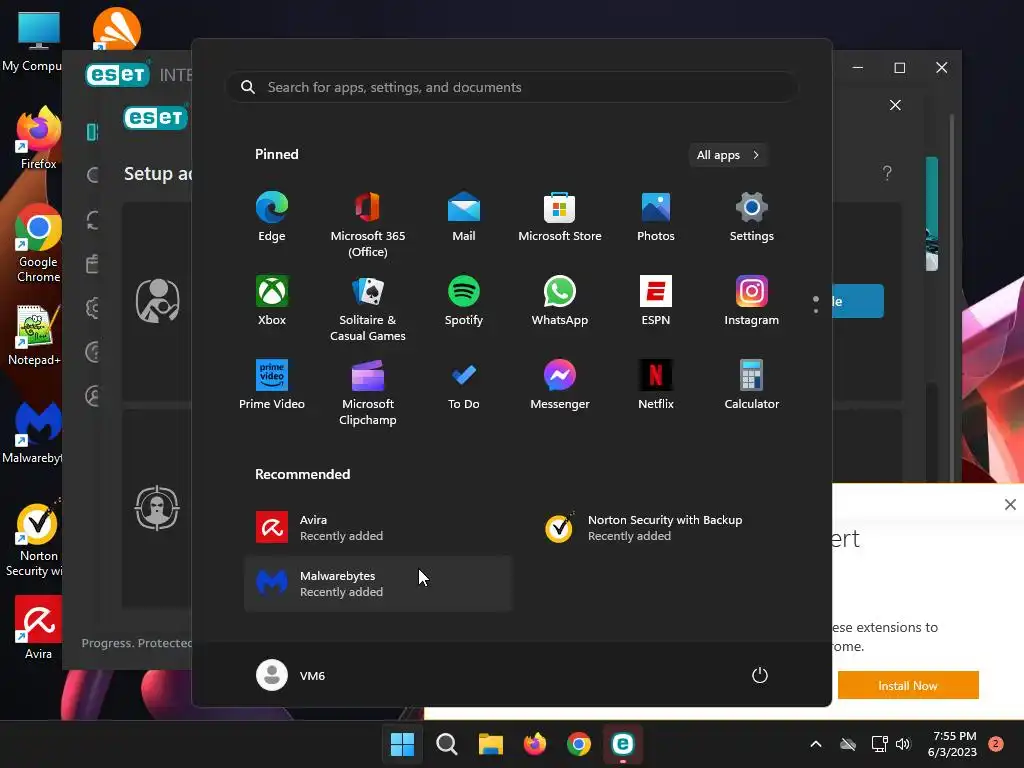This screenshot has height=768, width=1024.
Task: Switch to ESET window on taskbar
Action: (623, 744)
